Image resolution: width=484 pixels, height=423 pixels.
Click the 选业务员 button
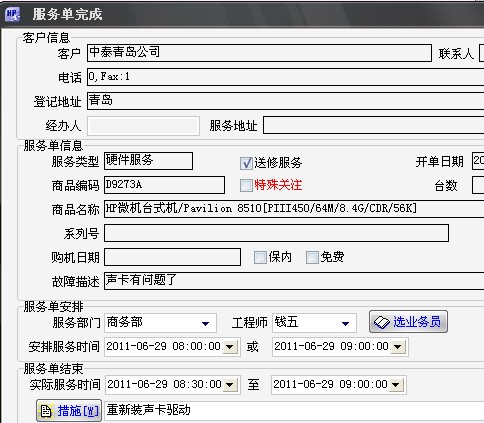click(x=408, y=322)
